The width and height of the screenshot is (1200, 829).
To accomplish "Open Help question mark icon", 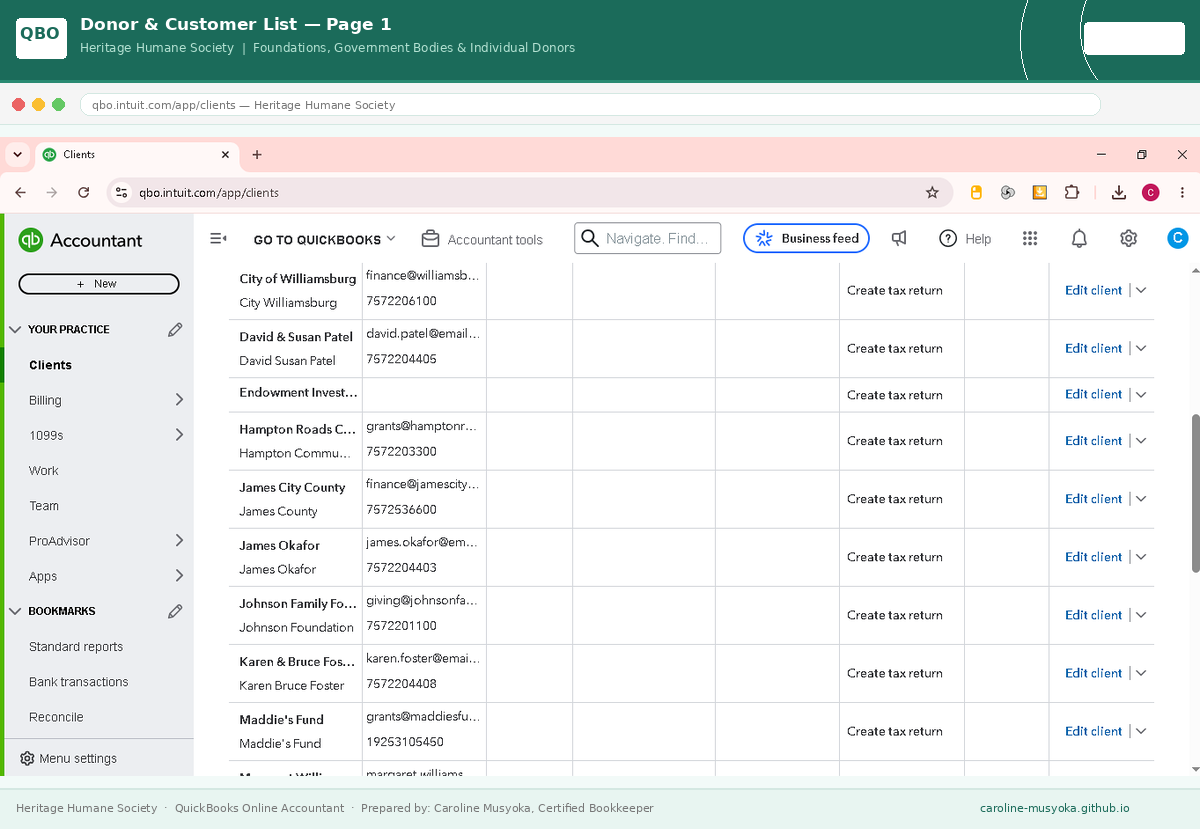I will pos(948,238).
